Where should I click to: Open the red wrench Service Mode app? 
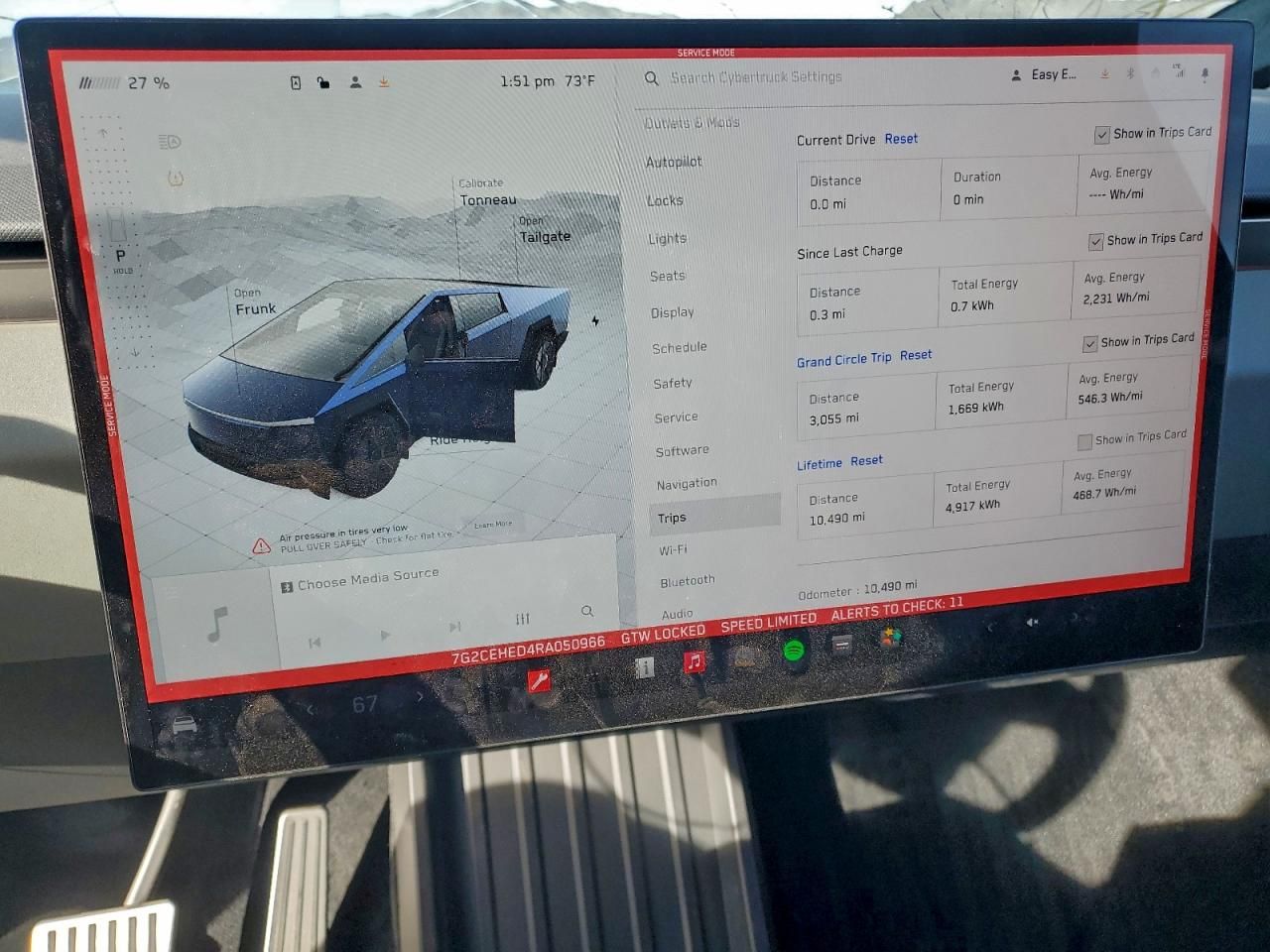tap(539, 679)
